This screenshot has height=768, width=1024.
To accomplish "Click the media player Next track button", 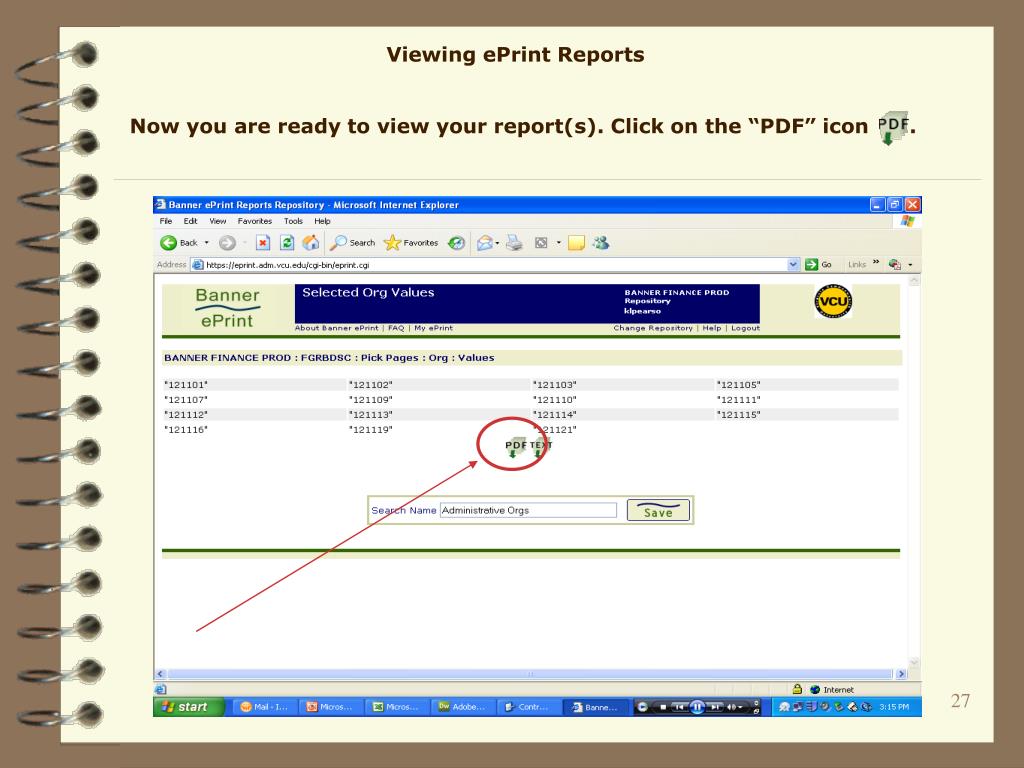I will click(715, 707).
